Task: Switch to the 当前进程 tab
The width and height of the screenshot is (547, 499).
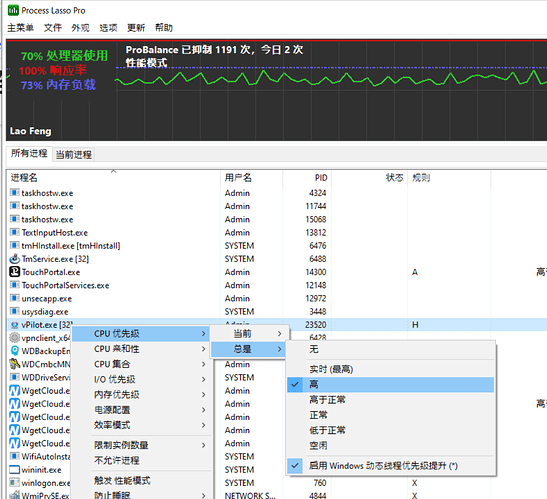Action: [x=74, y=155]
